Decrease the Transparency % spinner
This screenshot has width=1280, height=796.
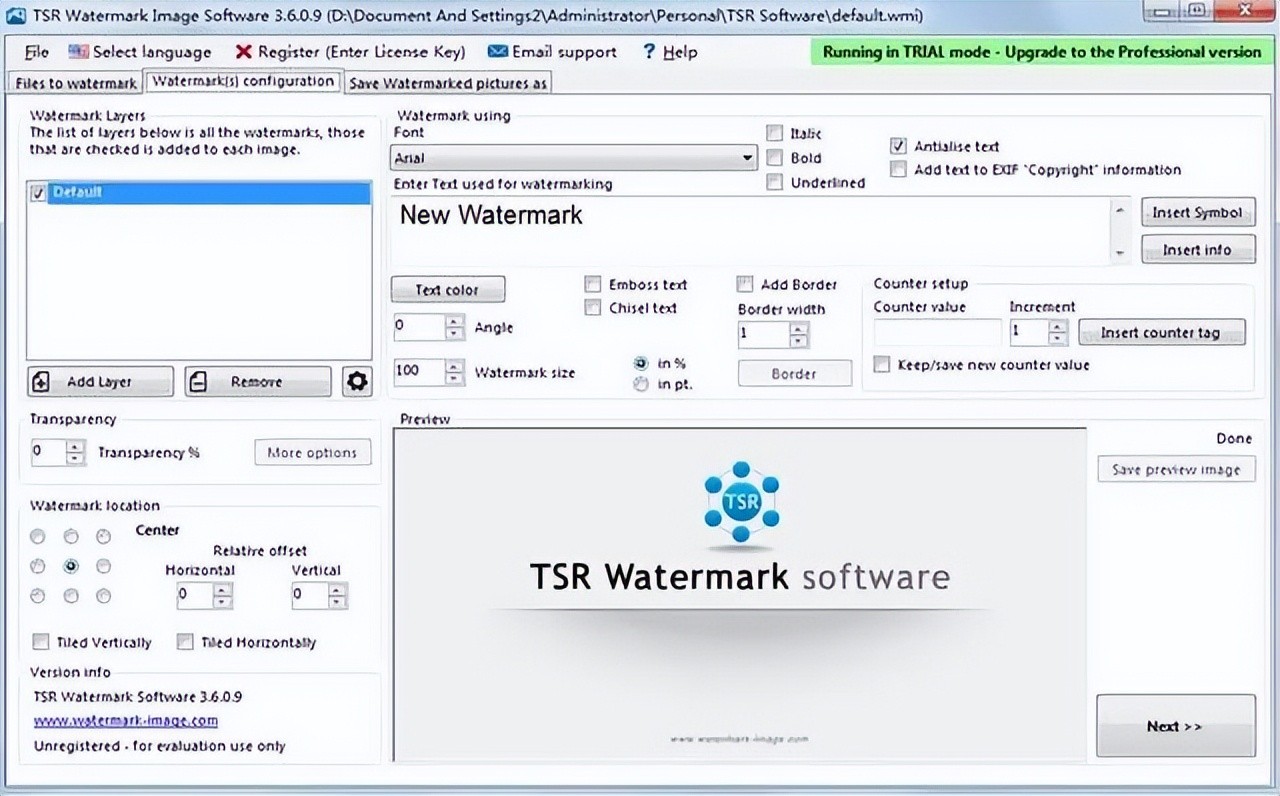[x=76, y=458]
